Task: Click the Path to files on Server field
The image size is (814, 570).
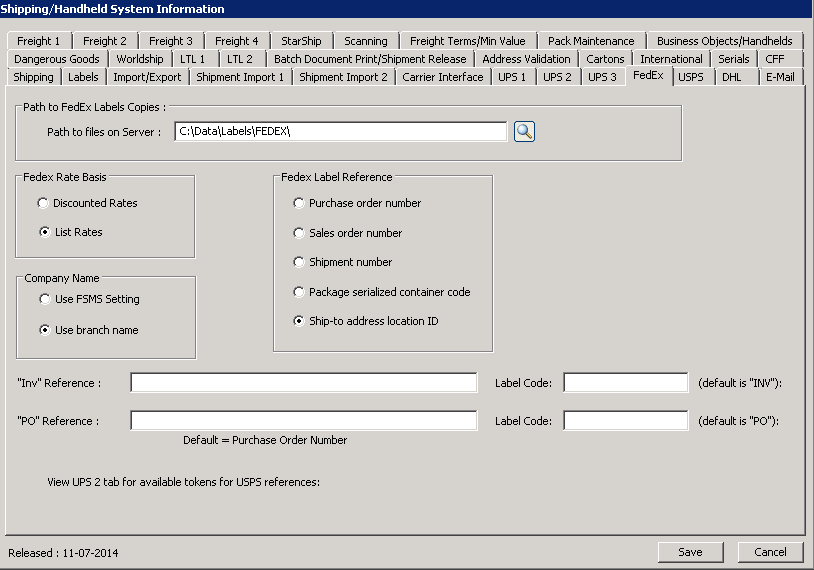Action: click(340, 132)
